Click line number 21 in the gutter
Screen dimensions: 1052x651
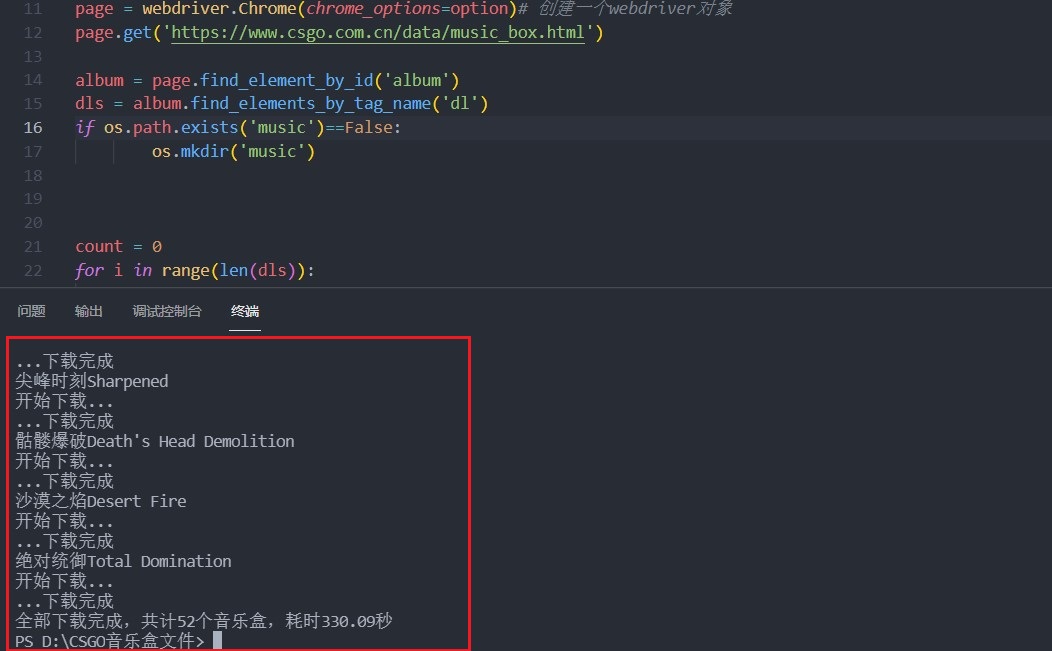point(33,246)
